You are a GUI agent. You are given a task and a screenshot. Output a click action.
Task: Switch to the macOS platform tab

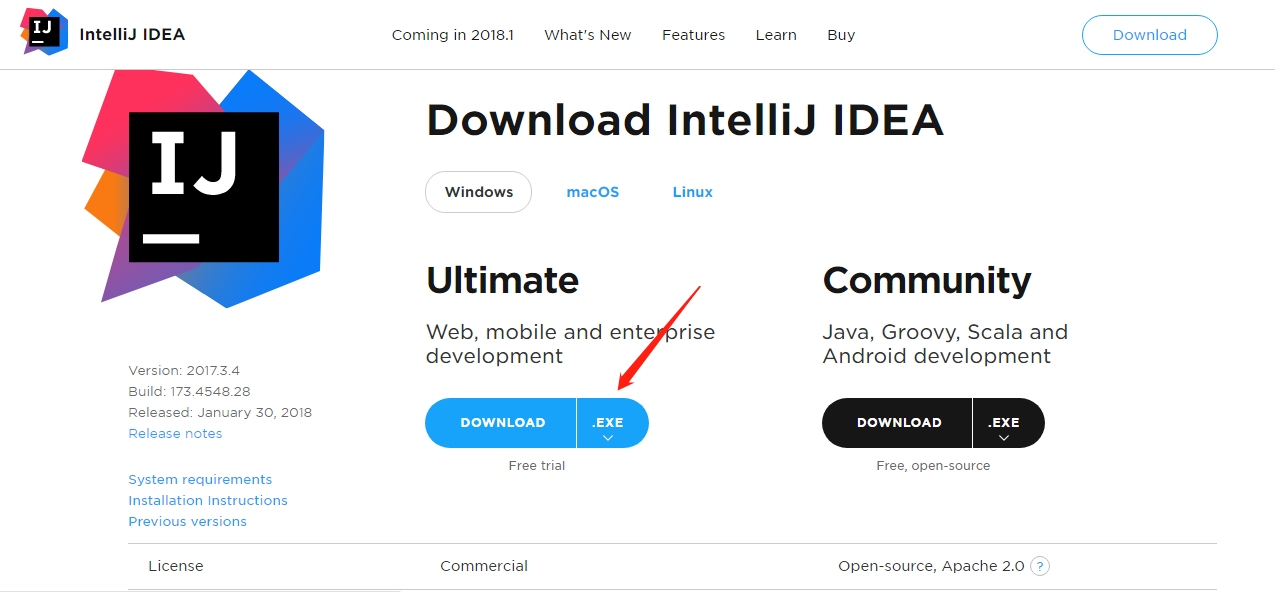click(593, 192)
